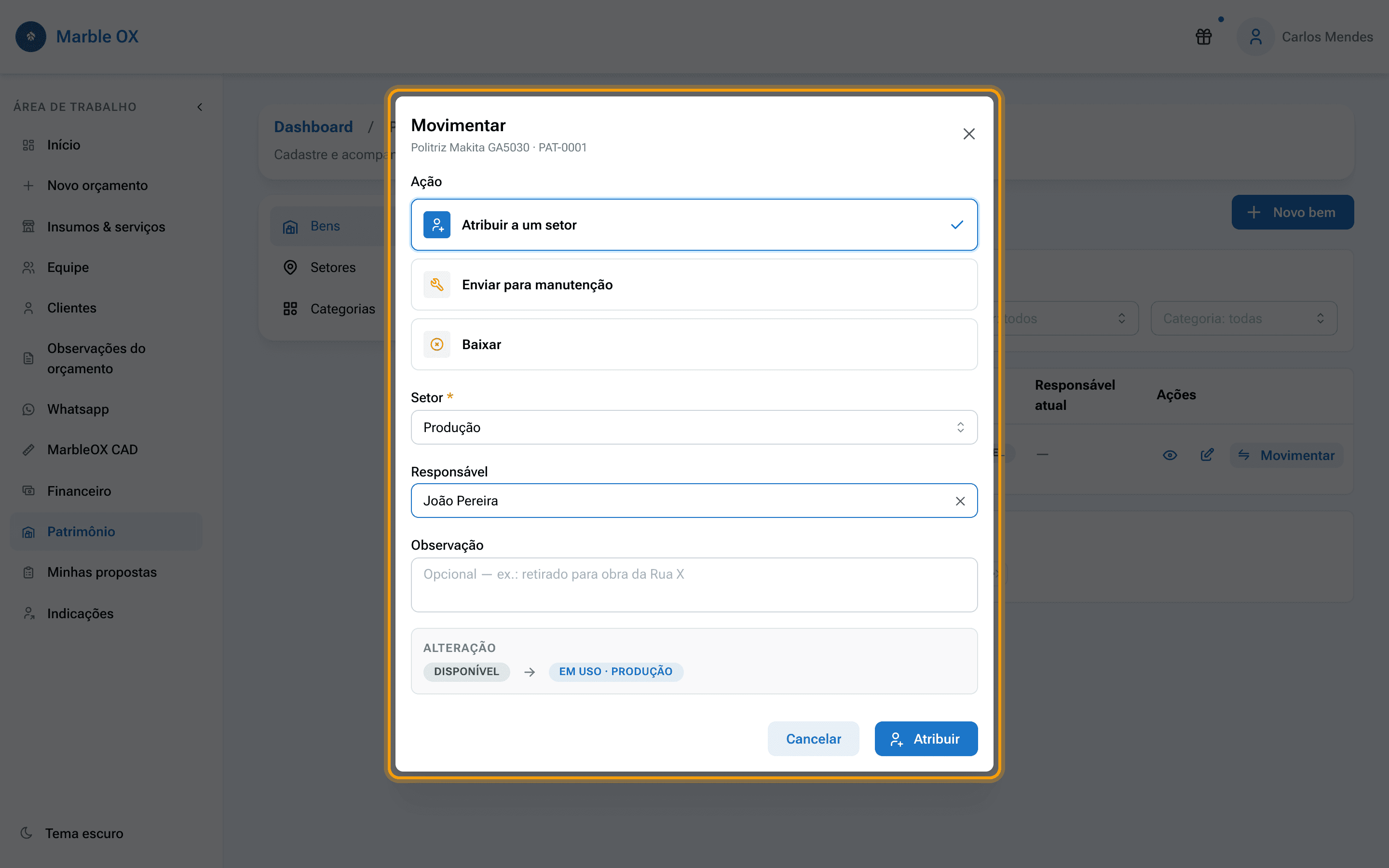Open the gift rewards icon
The image size is (1389, 868).
(x=1204, y=37)
